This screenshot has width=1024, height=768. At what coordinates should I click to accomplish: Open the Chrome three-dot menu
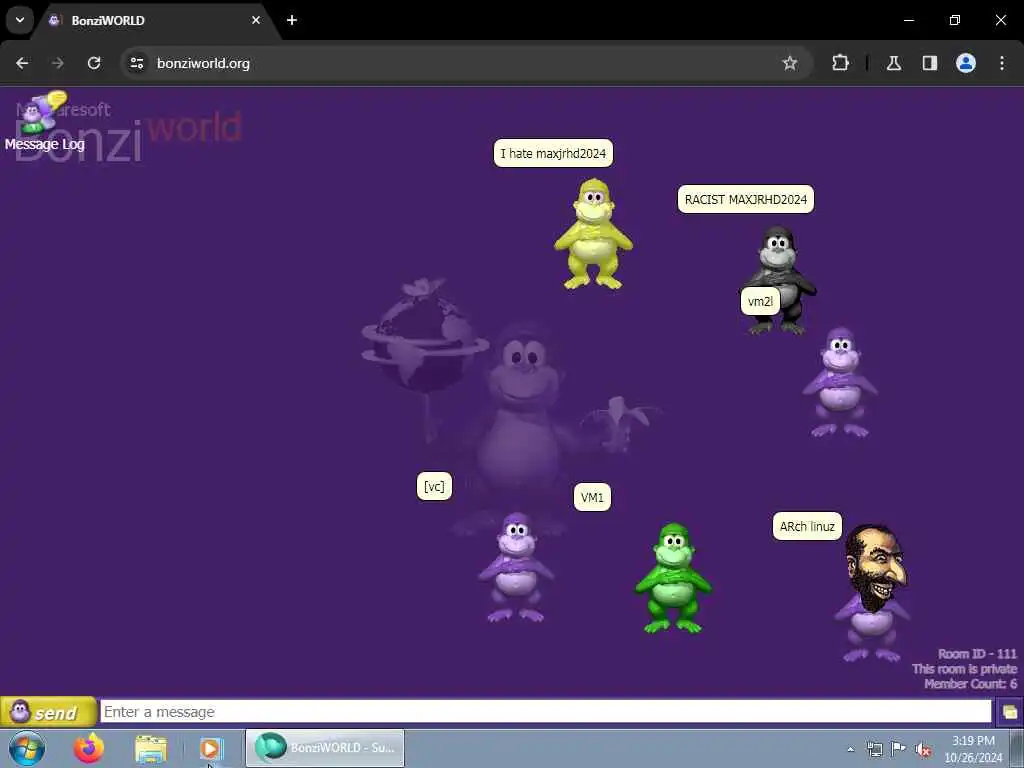1002,63
